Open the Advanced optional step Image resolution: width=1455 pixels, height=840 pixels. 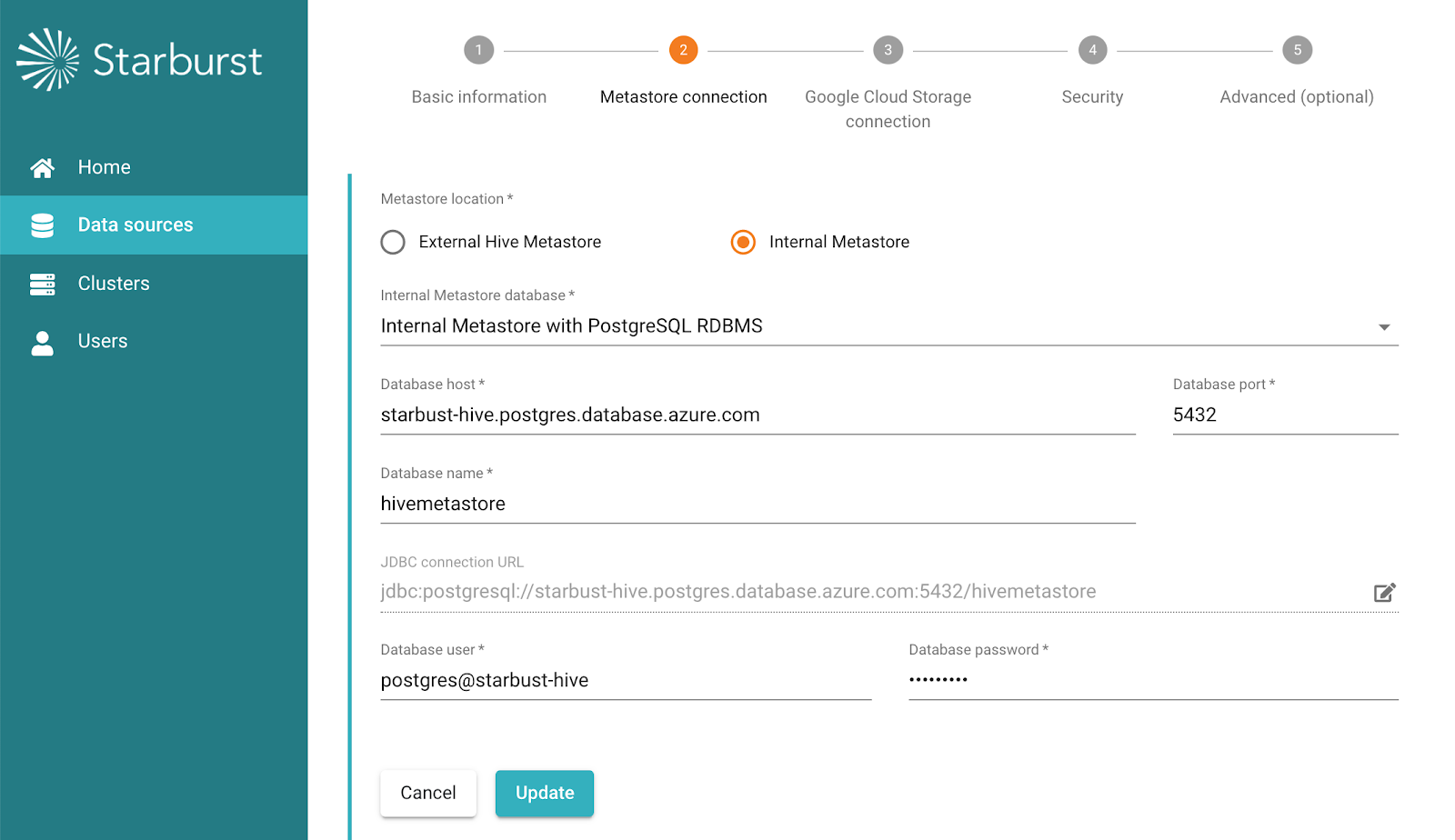1296,50
